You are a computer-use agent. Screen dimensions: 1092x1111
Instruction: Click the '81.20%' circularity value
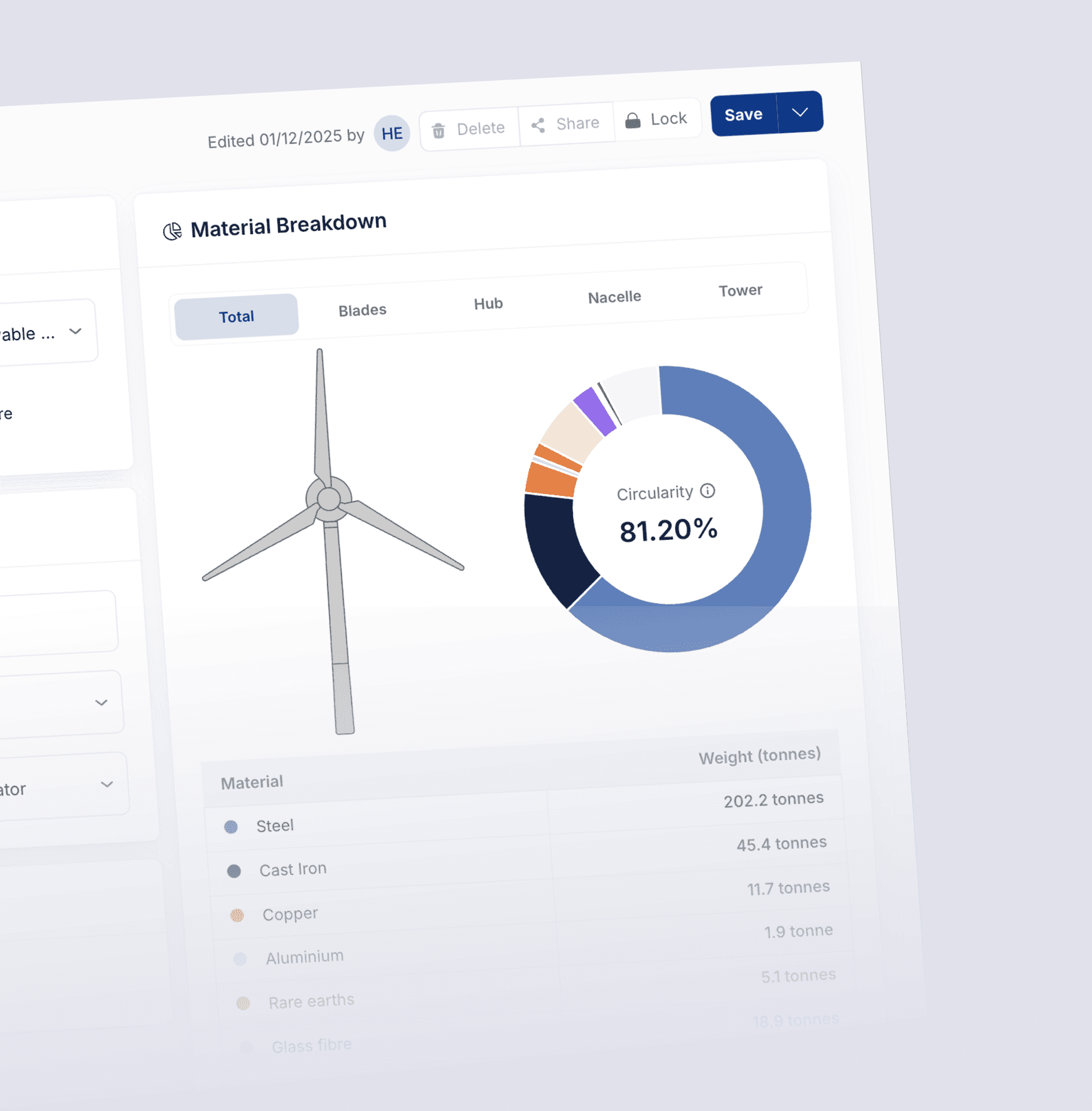point(668,530)
